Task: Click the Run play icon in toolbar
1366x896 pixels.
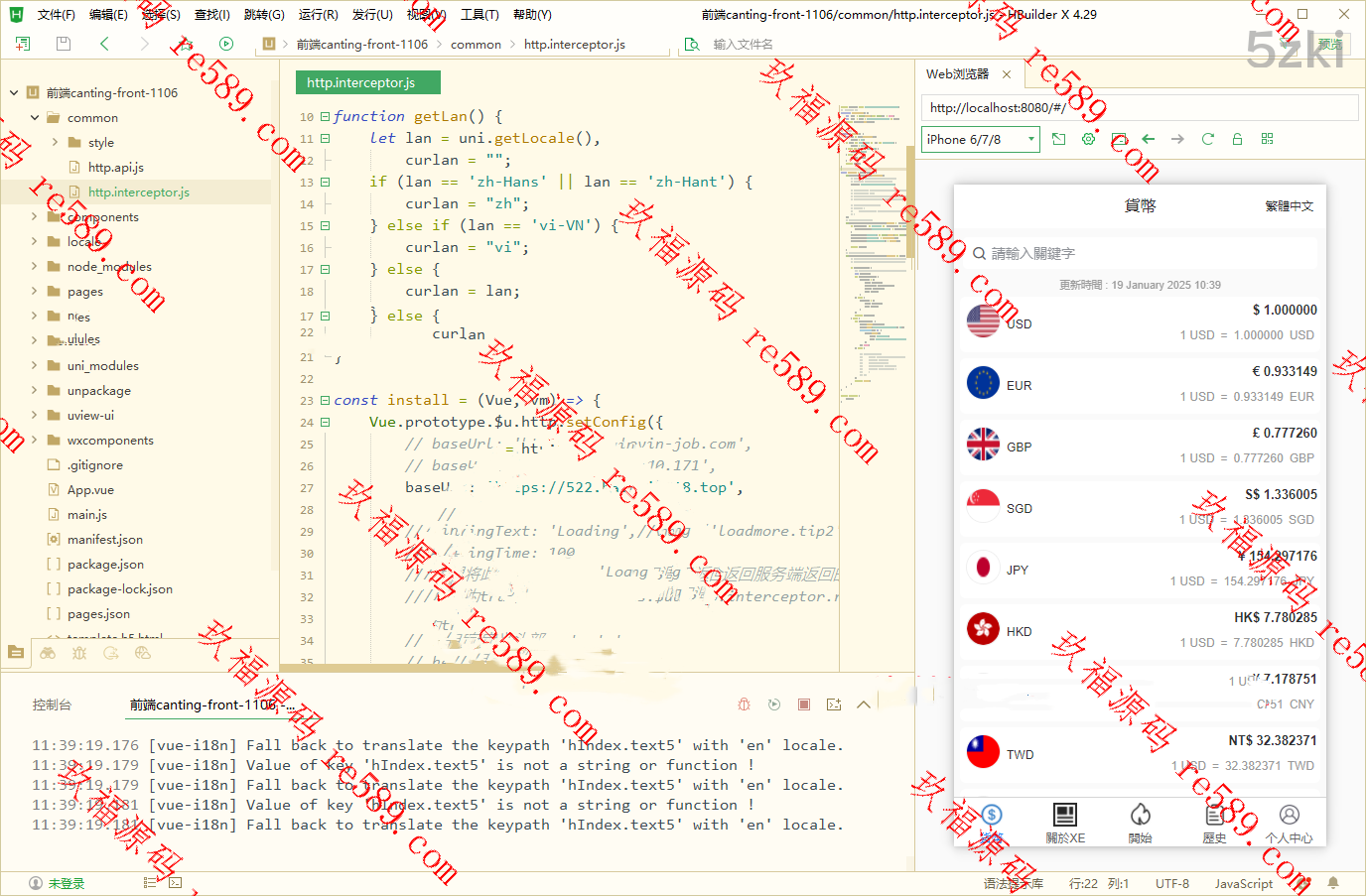Action: click(x=226, y=44)
